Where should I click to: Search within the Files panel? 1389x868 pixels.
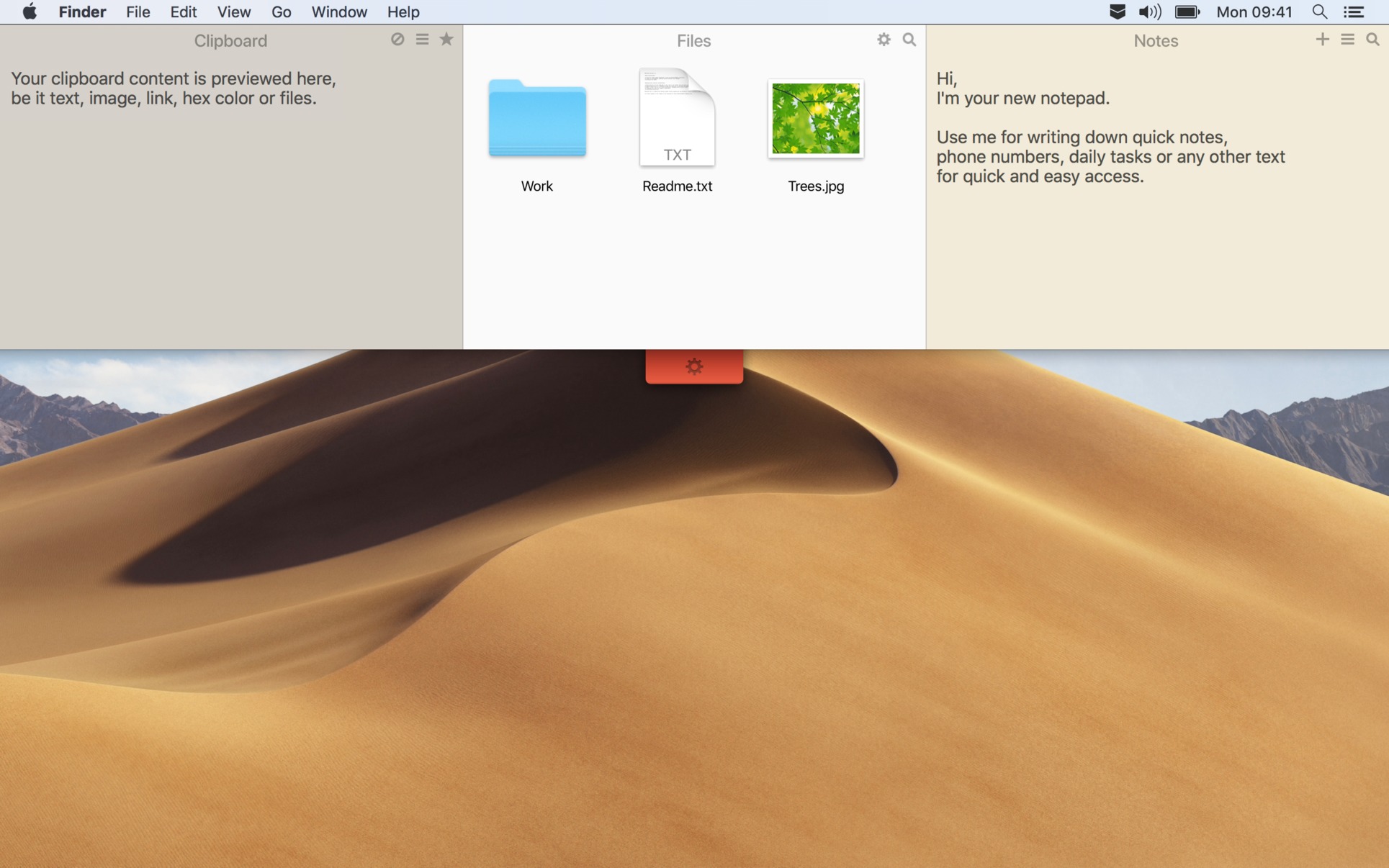(x=909, y=40)
